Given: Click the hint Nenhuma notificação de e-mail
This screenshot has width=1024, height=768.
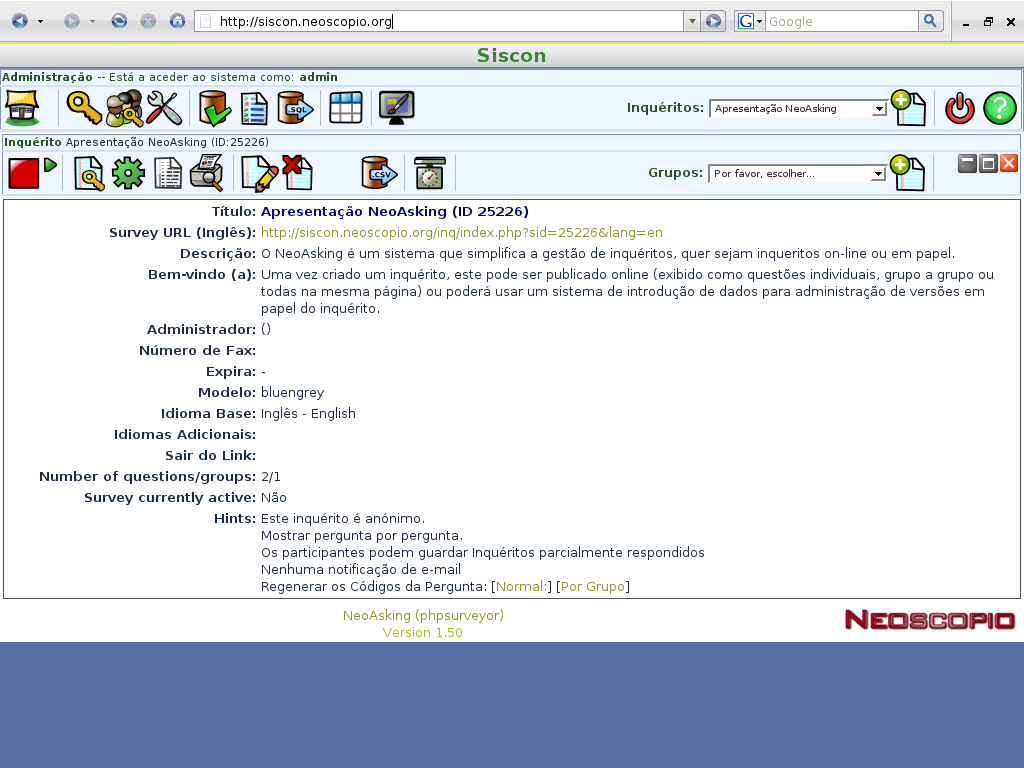Looking at the screenshot, I should [360, 569].
